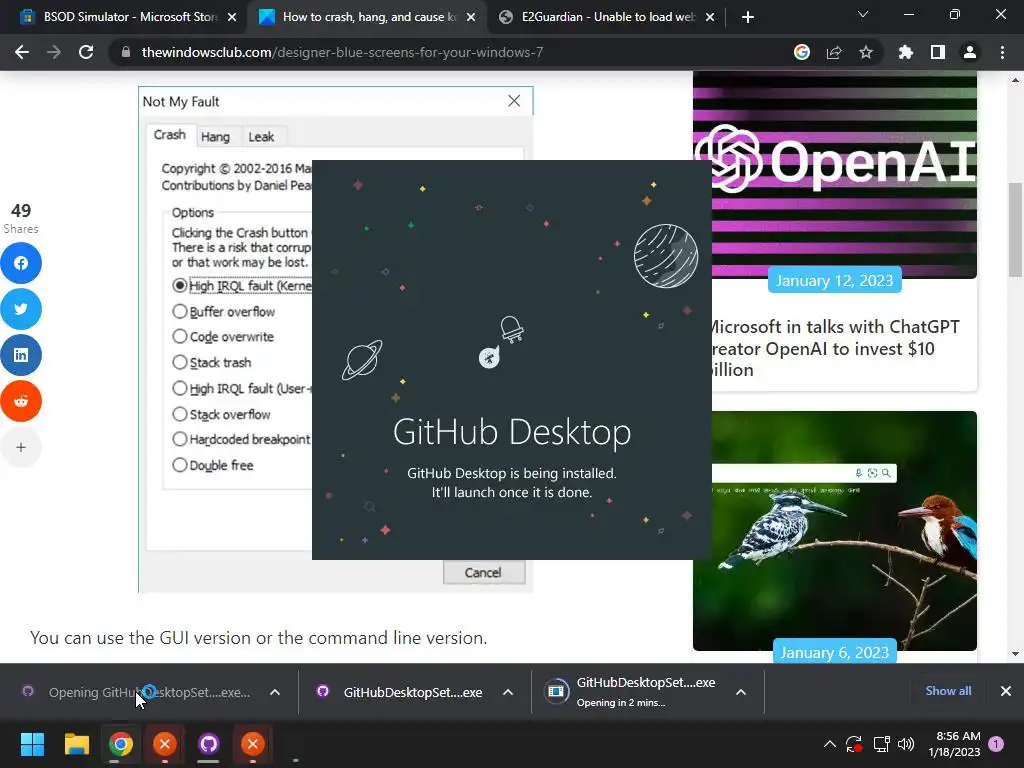Click the January 12, 2023 date badge
The height and width of the screenshot is (768, 1024).
[x=834, y=280]
